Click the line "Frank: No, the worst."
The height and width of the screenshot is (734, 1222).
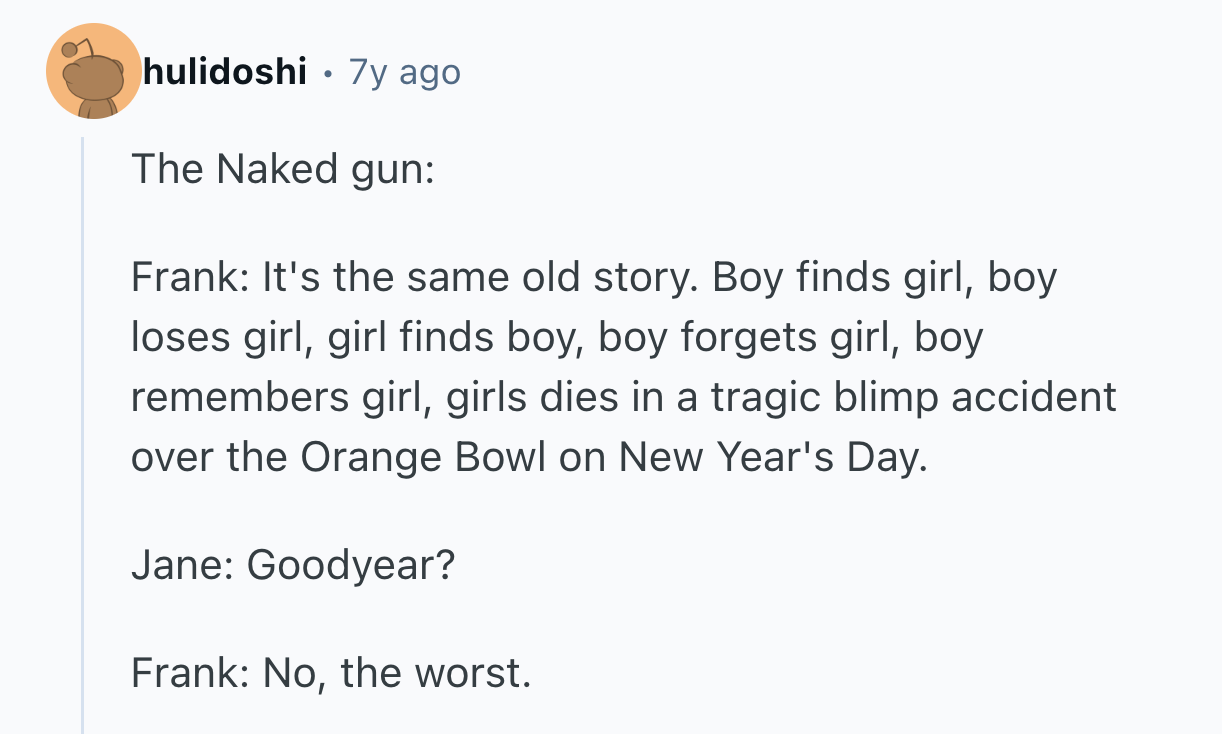[x=330, y=673]
